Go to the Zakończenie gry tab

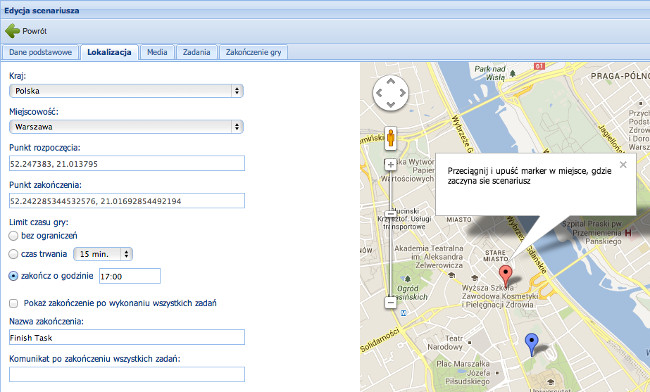[253, 52]
